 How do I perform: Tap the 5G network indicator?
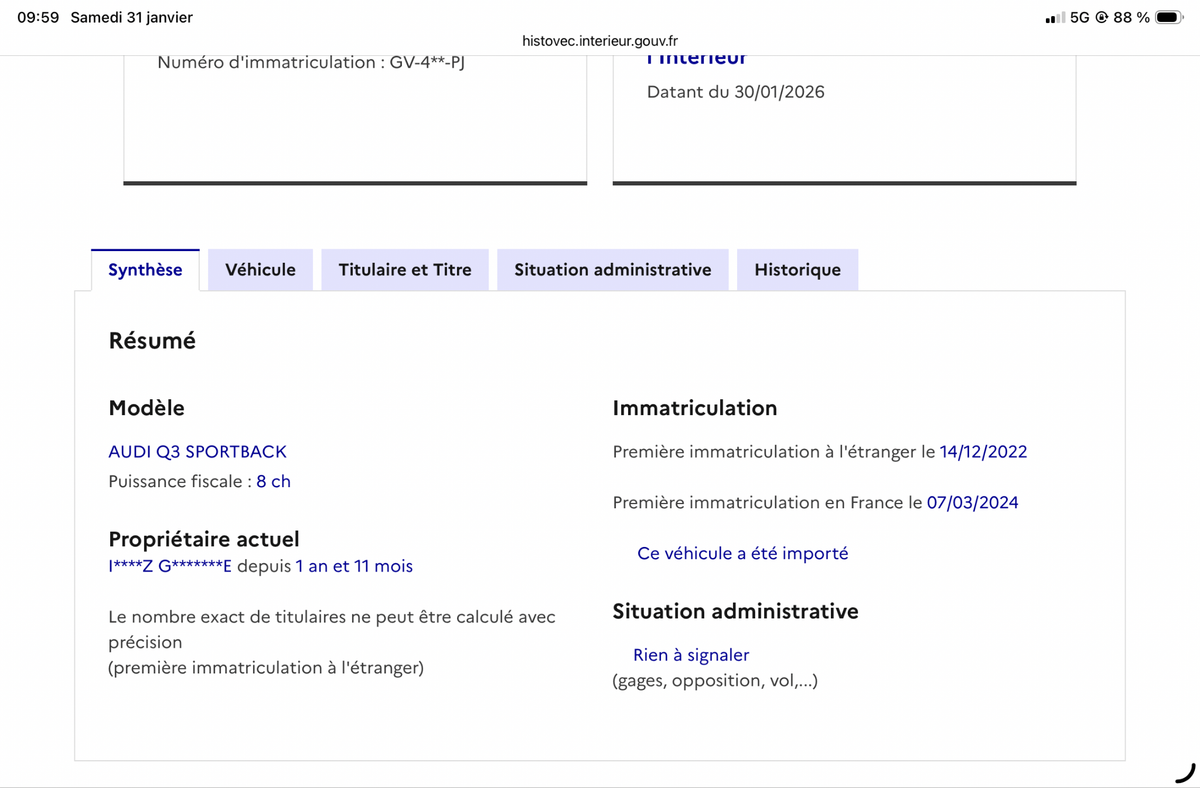click(x=1080, y=17)
